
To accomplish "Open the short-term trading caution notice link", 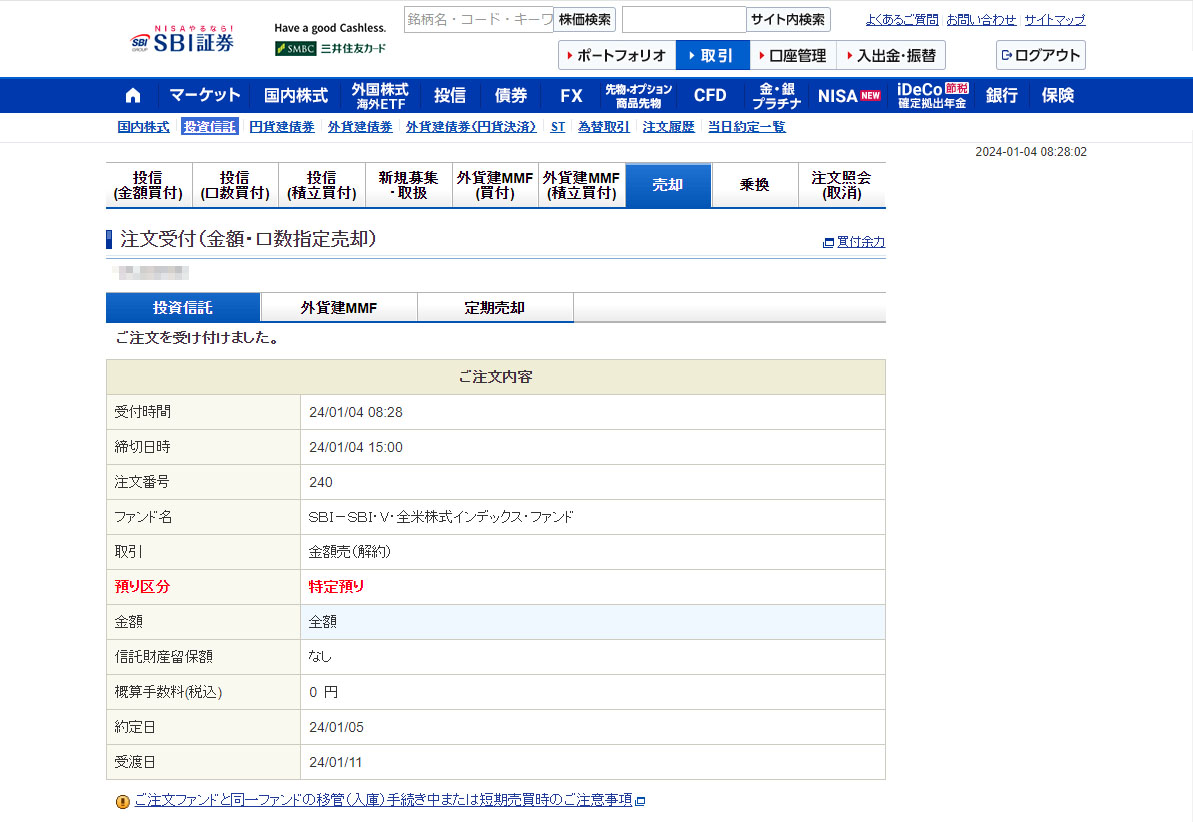I will point(383,800).
